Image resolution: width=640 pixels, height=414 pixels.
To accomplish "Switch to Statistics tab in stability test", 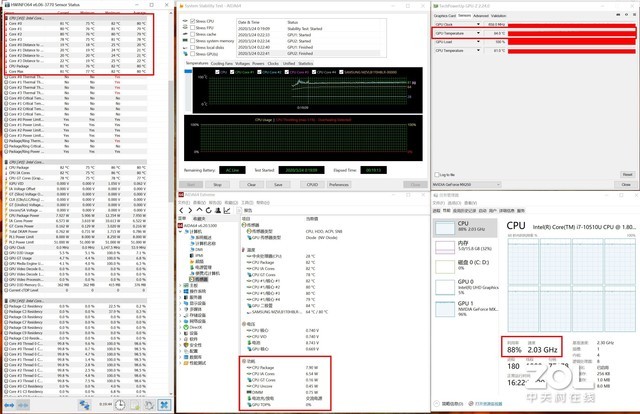I will click(306, 64).
